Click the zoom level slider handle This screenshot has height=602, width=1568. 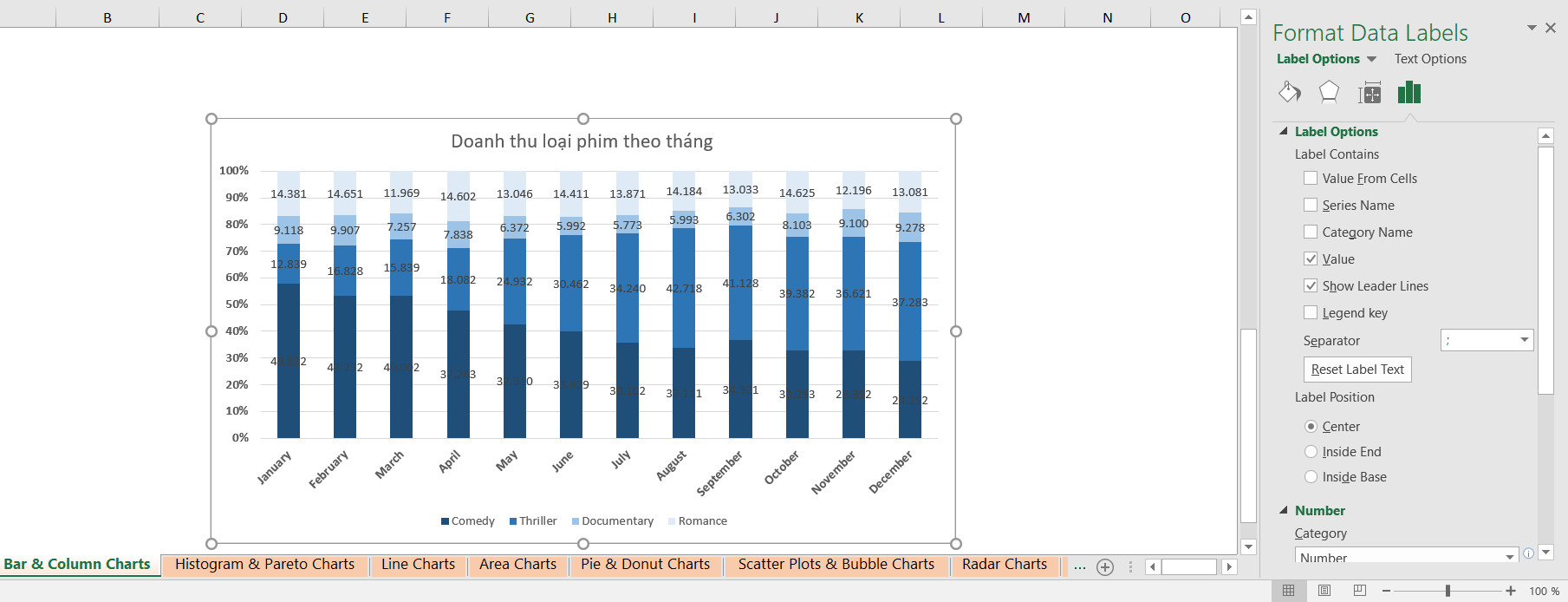1448,591
